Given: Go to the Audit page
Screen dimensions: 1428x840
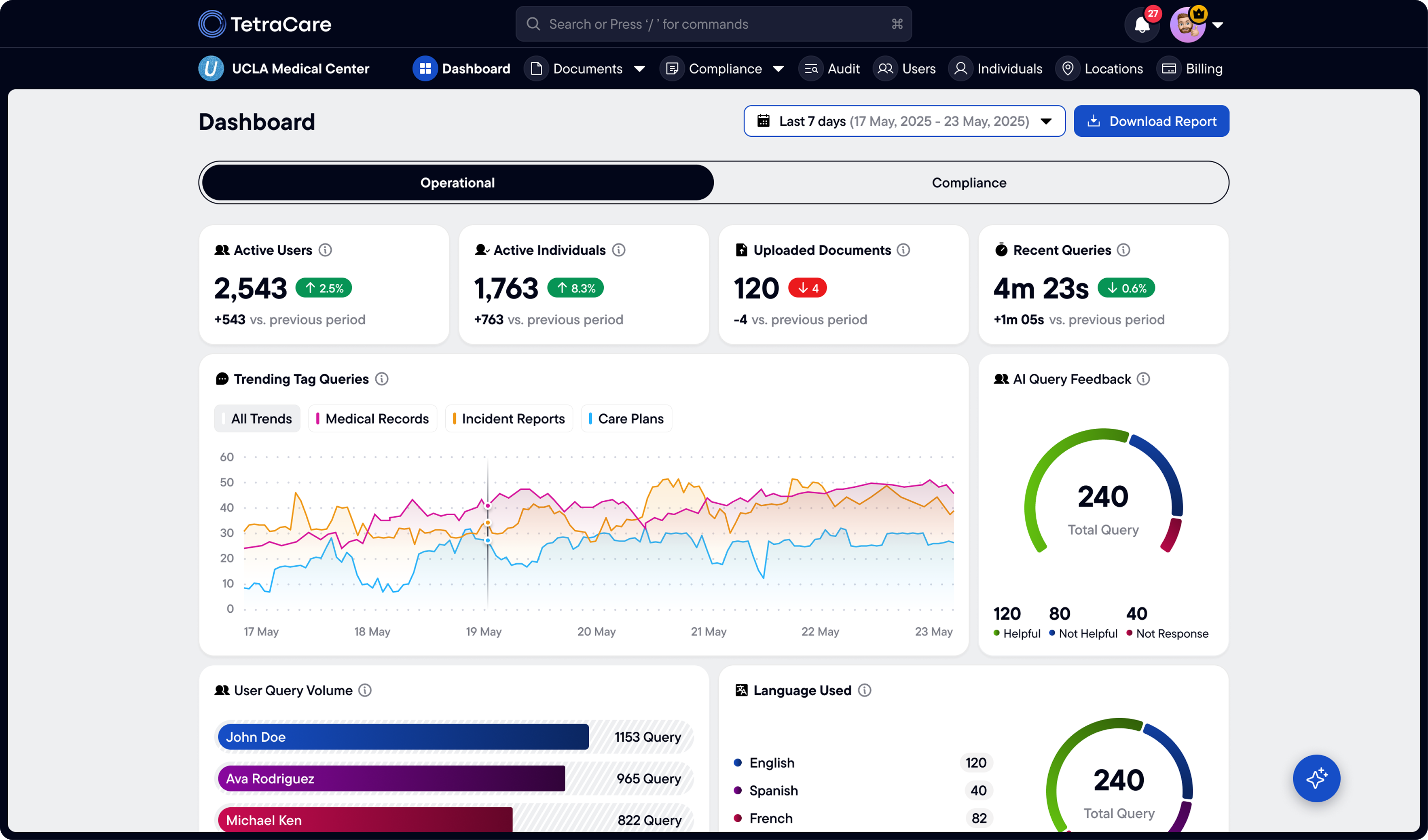Looking at the screenshot, I should click(x=829, y=69).
